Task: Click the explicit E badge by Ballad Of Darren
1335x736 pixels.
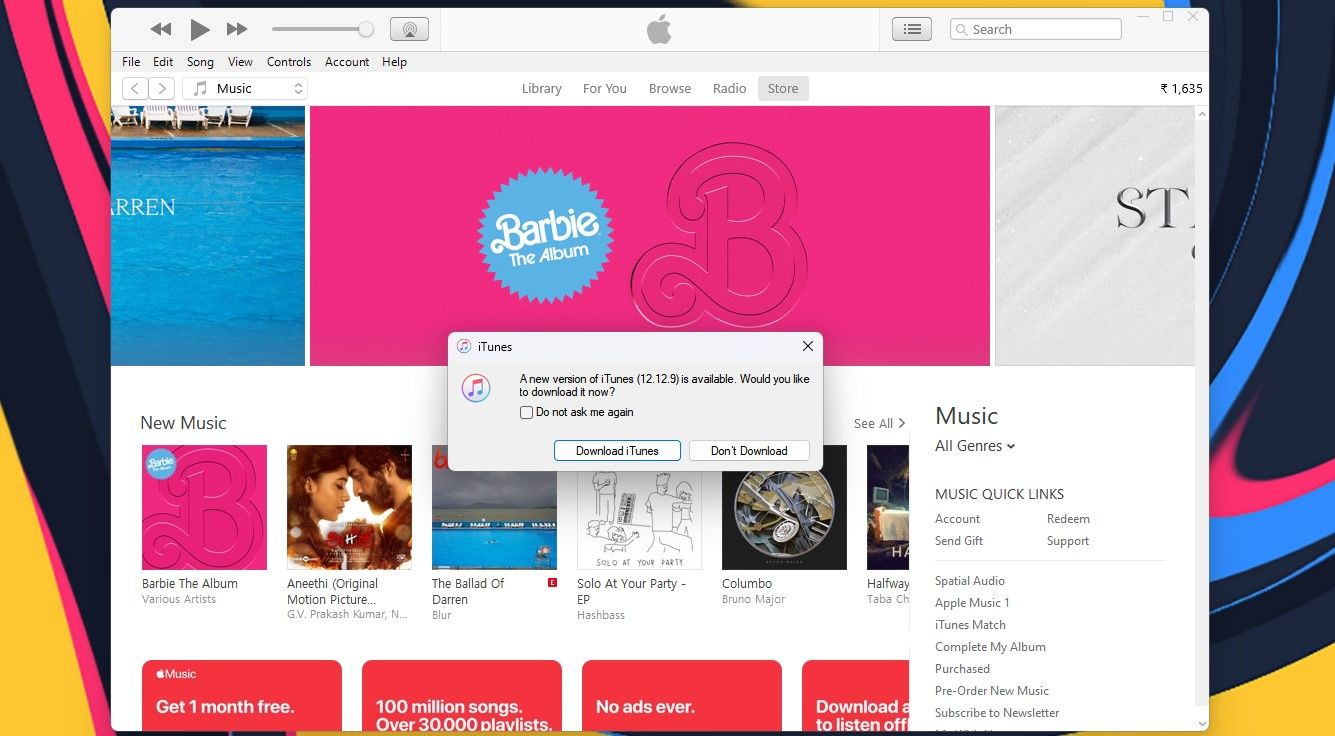Action: 552,583
